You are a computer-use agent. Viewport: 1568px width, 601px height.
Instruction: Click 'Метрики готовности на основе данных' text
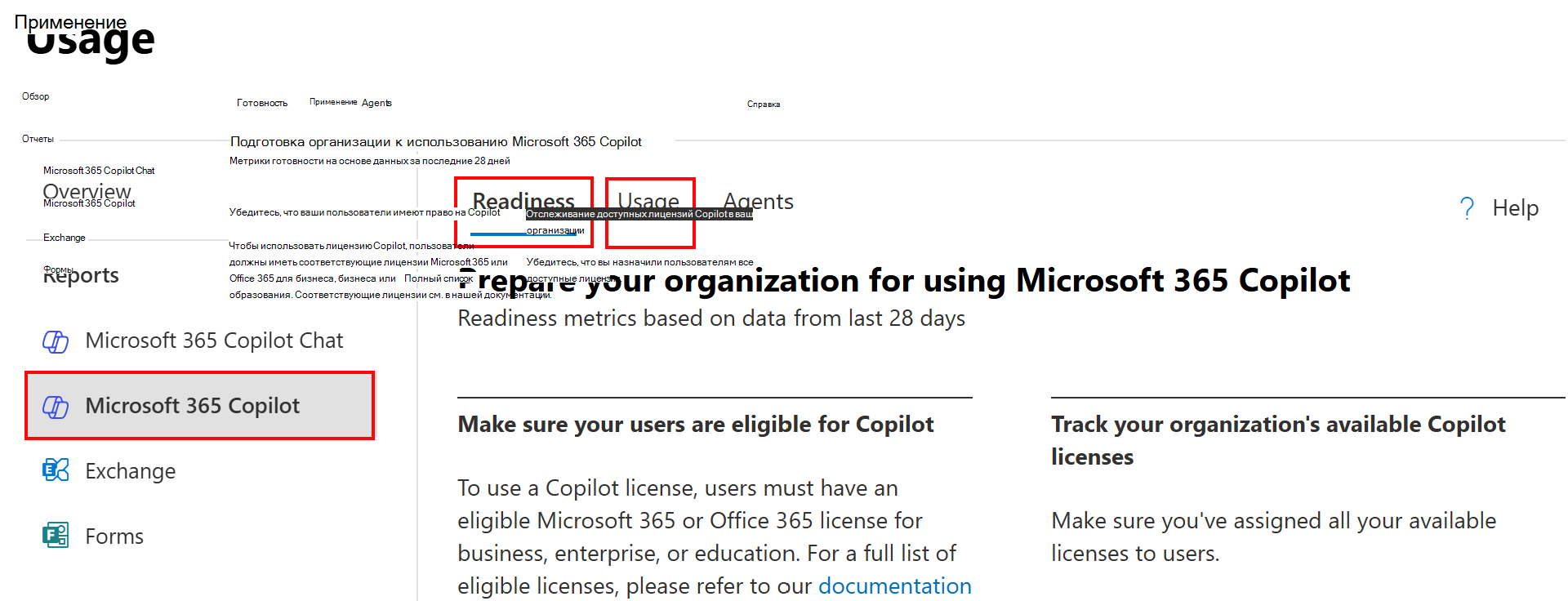tap(369, 161)
